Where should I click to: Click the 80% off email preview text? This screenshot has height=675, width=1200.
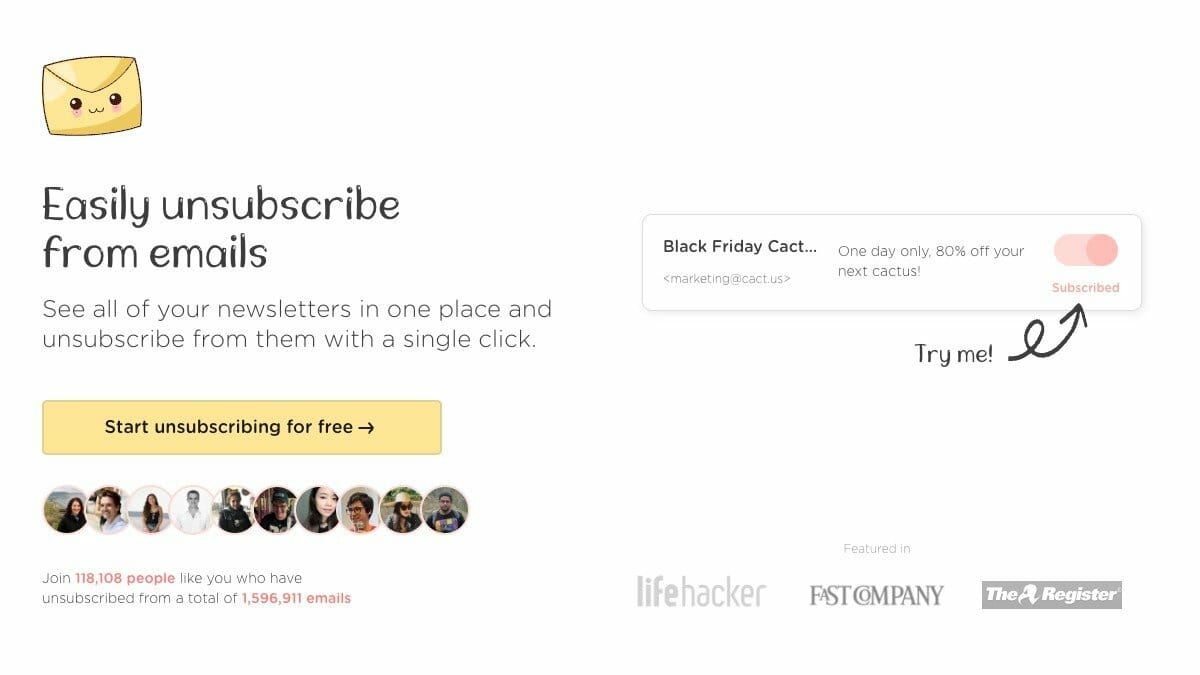point(931,261)
